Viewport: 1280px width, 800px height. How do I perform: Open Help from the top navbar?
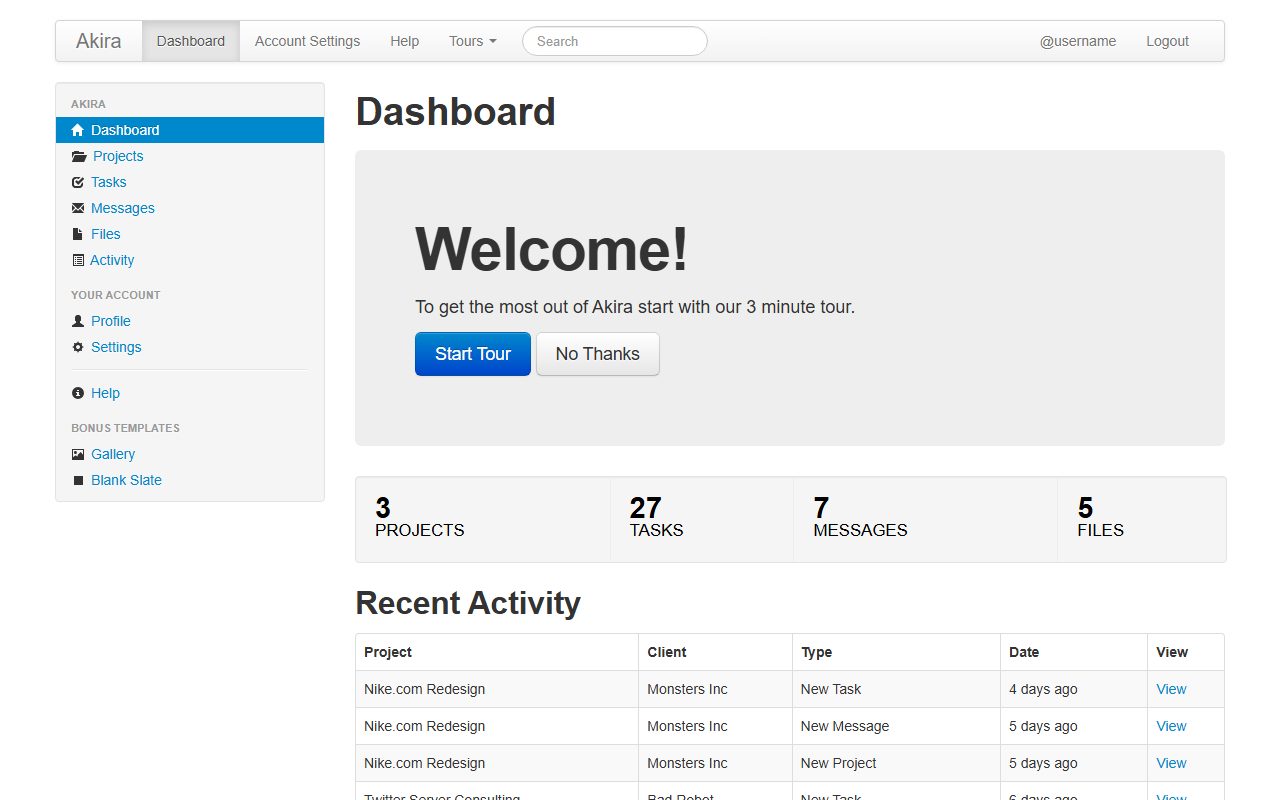point(404,41)
